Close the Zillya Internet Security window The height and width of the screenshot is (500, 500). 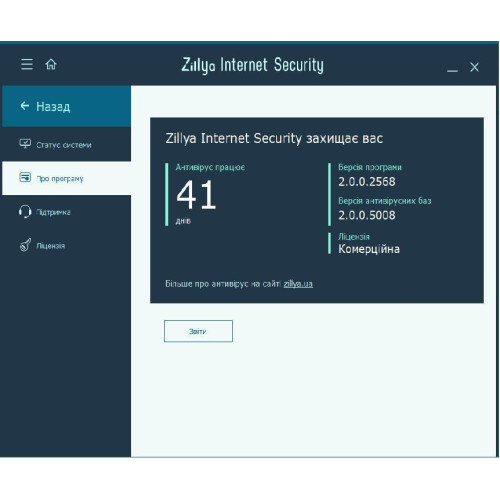pyautogui.click(x=474, y=67)
